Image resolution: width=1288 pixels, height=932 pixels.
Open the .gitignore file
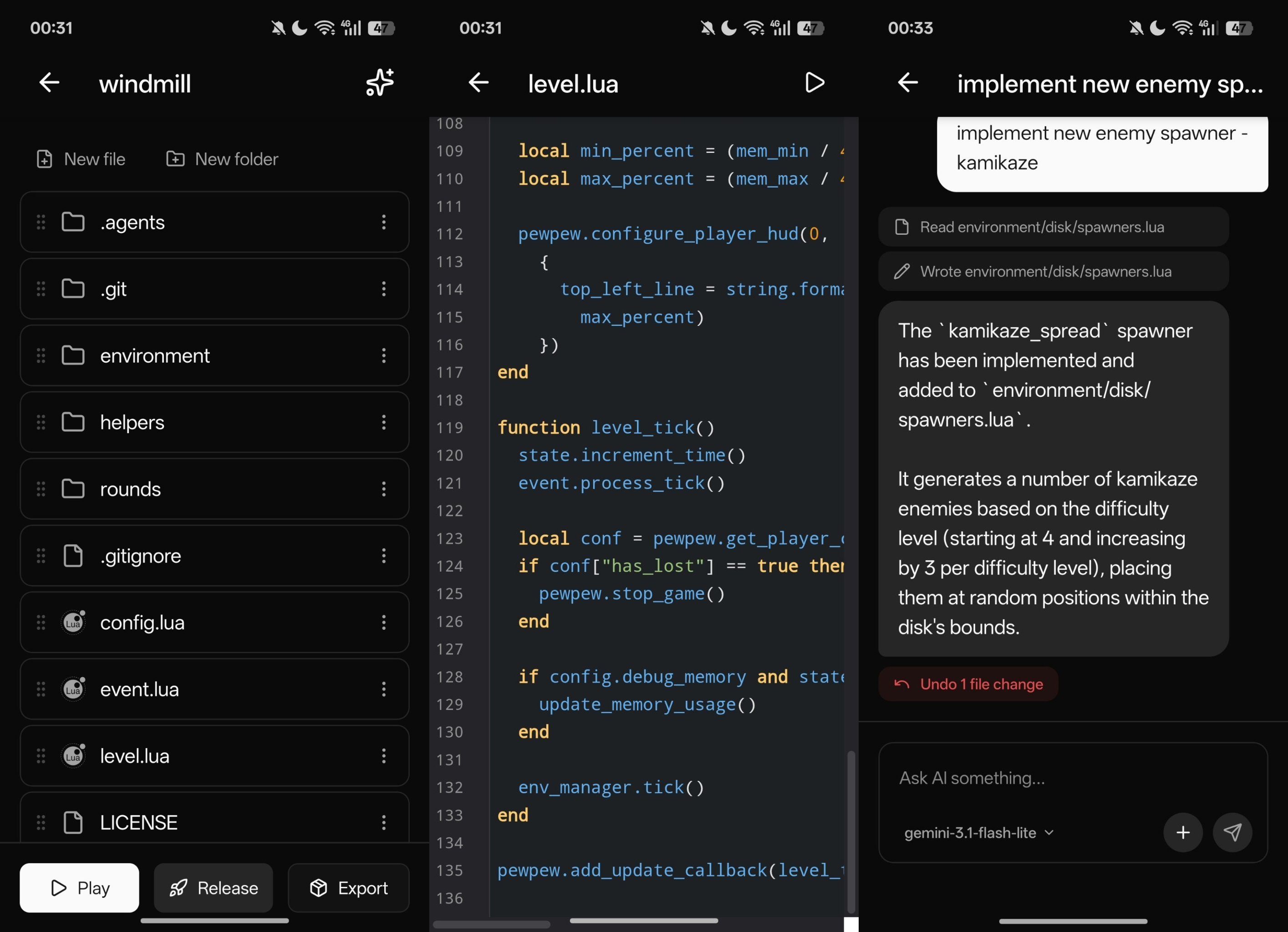(x=215, y=556)
